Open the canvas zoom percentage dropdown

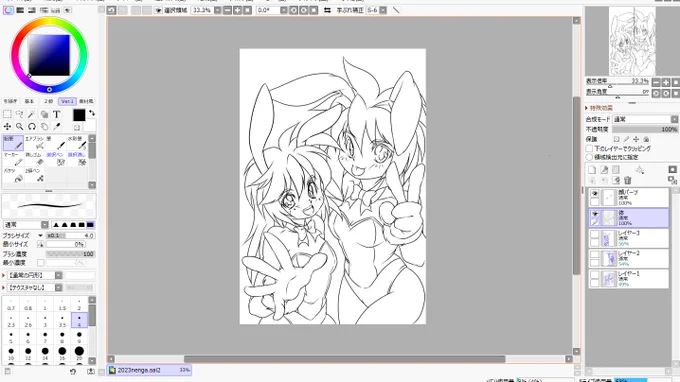point(217,10)
